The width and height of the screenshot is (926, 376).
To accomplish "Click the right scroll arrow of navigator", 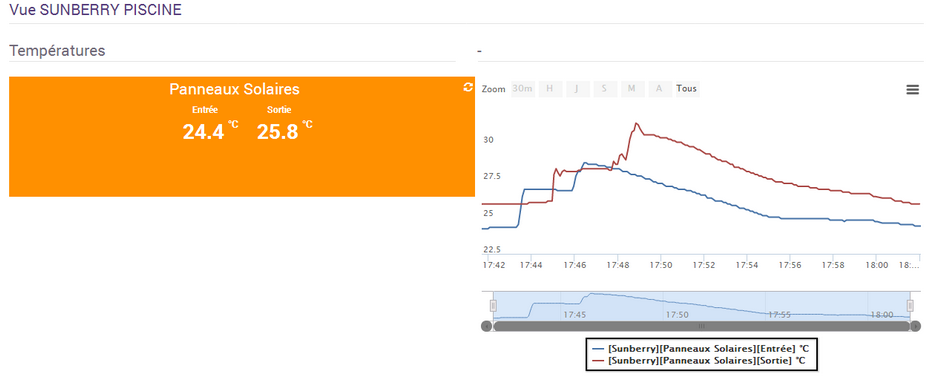I will tap(915, 326).
